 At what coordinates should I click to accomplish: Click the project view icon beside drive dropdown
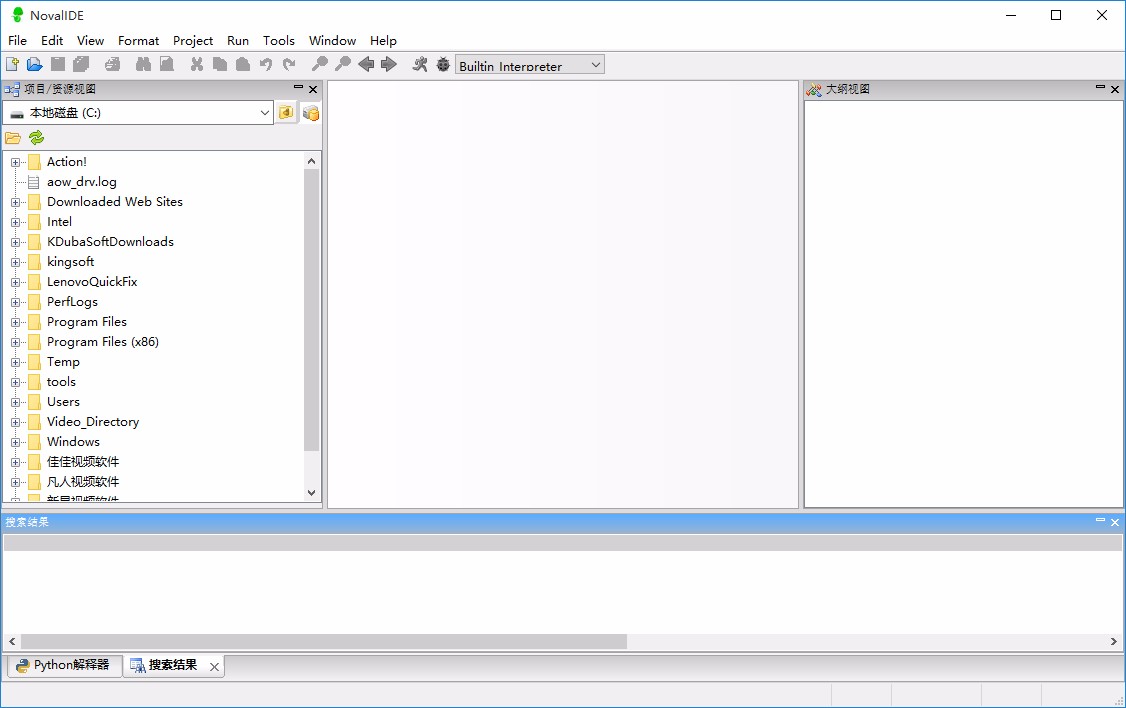click(x=287, y=113)
